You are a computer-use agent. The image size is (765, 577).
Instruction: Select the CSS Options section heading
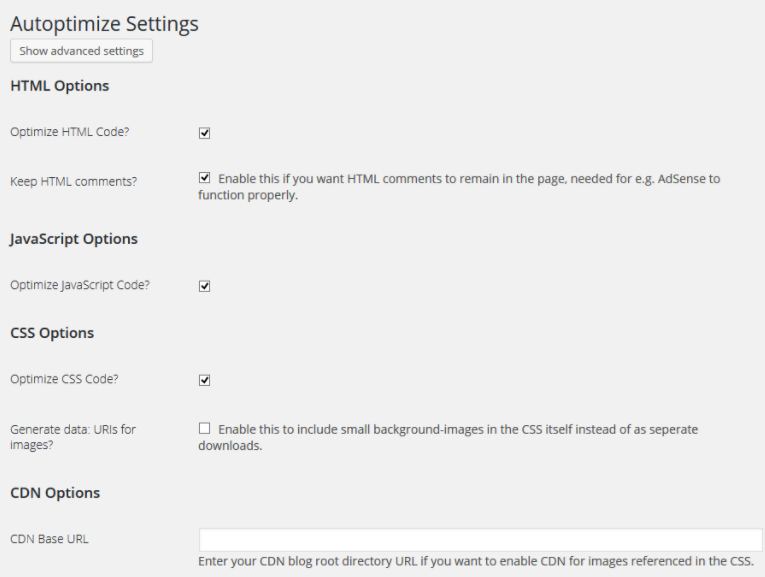(x=52, y=333)
